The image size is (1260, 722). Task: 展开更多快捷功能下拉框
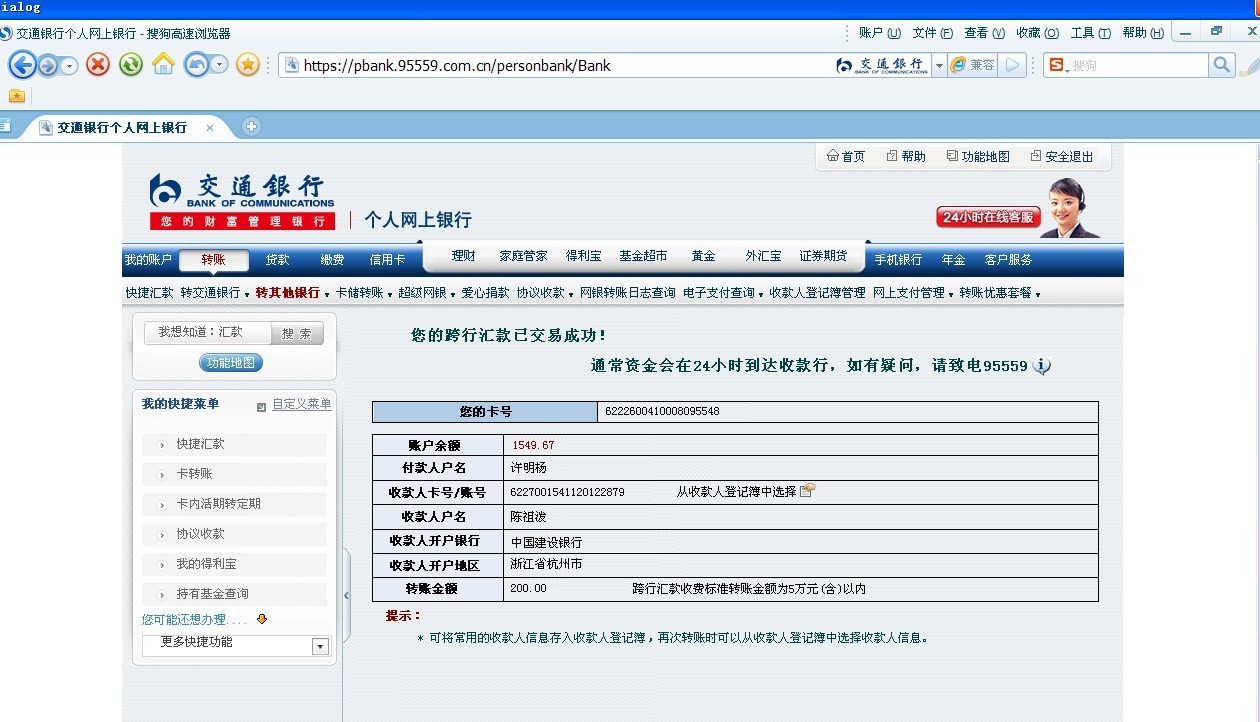(x=319, y=646)
